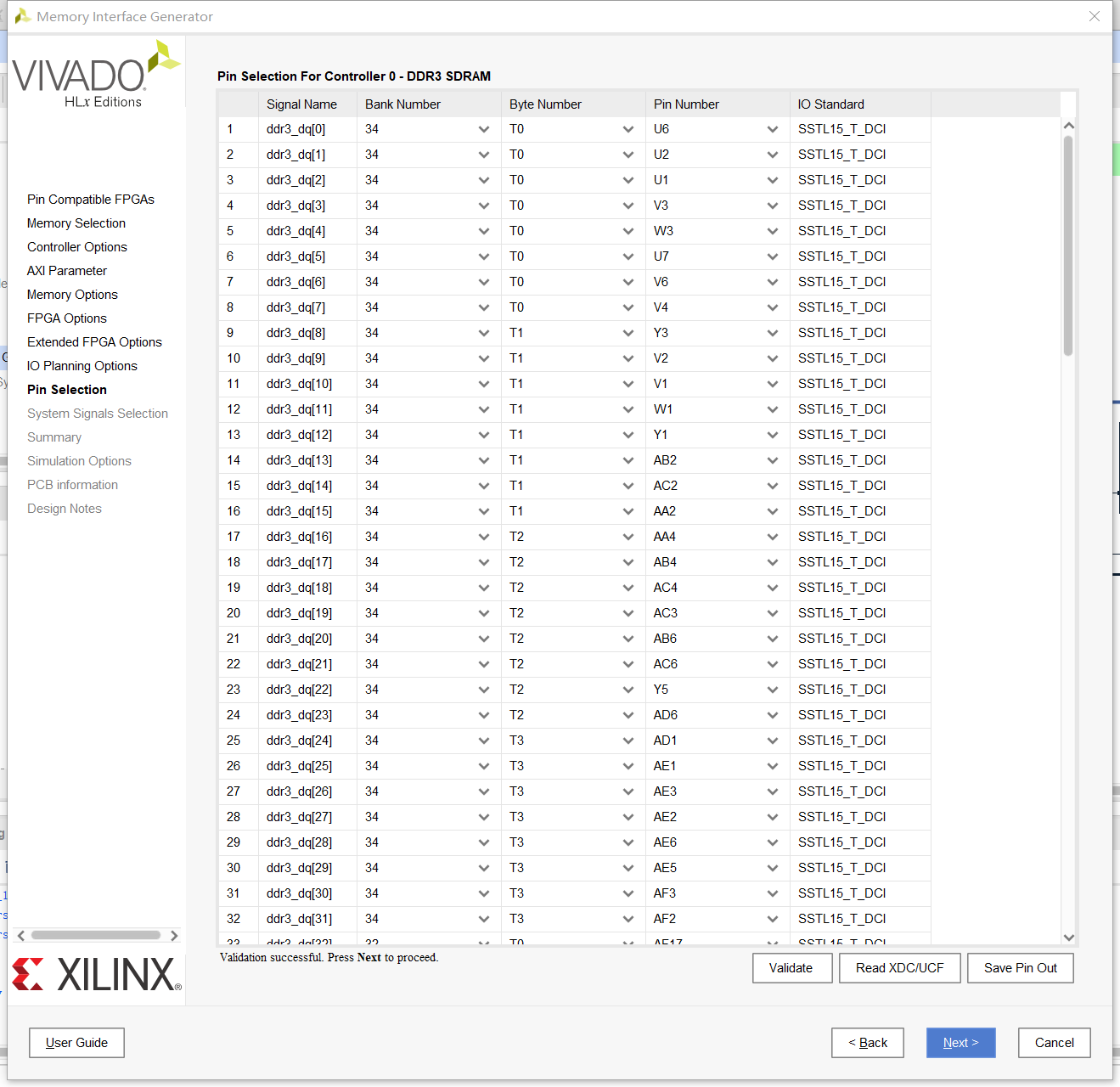Select the ddr3_dq[30] signal name cell
Screen dimensions: 1120x1087
(x=307, y=893)
